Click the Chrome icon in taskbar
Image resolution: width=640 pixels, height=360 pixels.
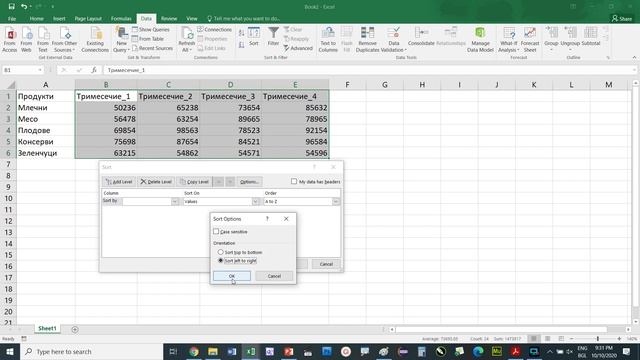[x=194, y=351]
